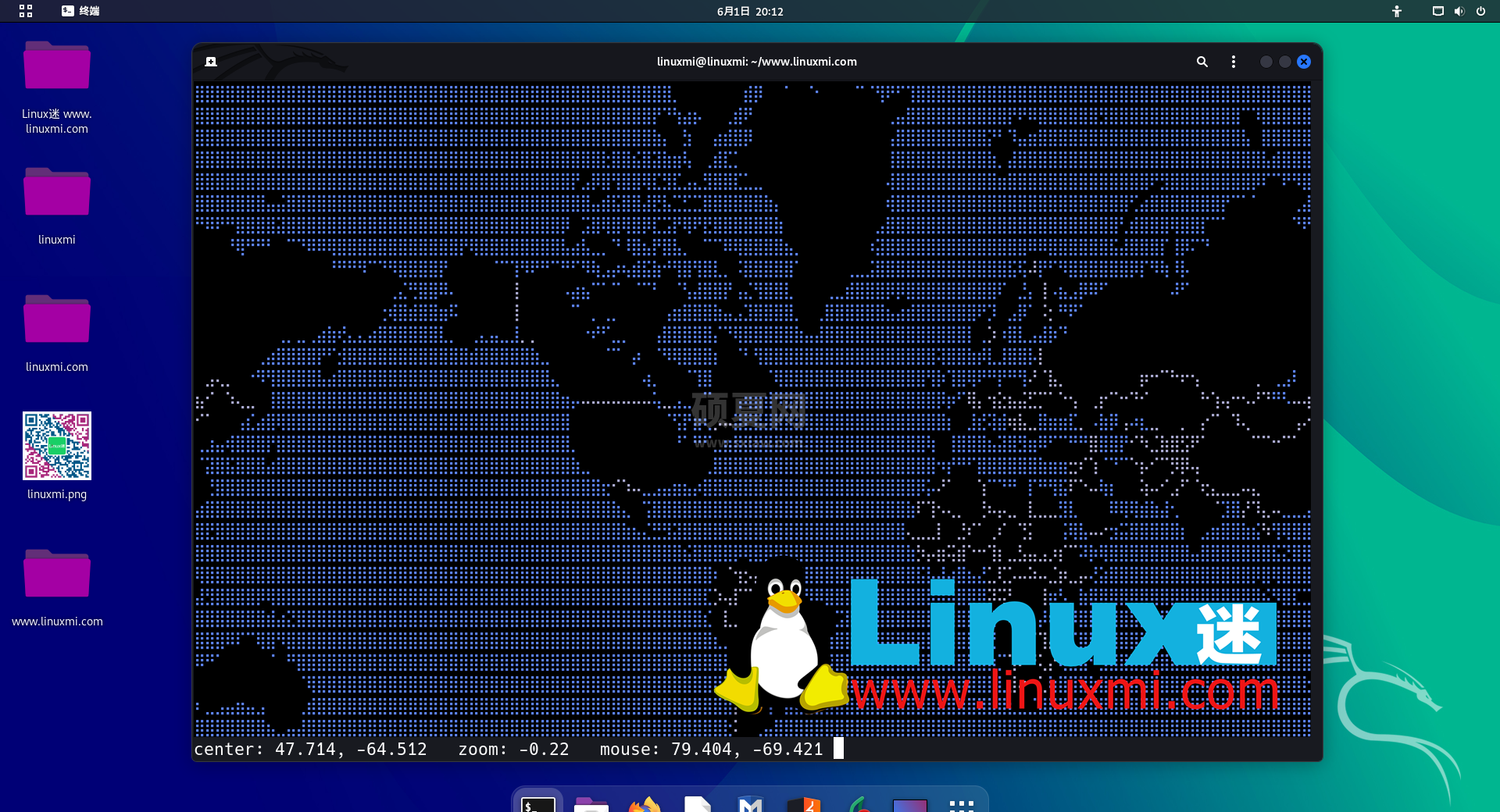Launch CherryTree icon in dock
The image size is (1500, 812).
point(857,804)
